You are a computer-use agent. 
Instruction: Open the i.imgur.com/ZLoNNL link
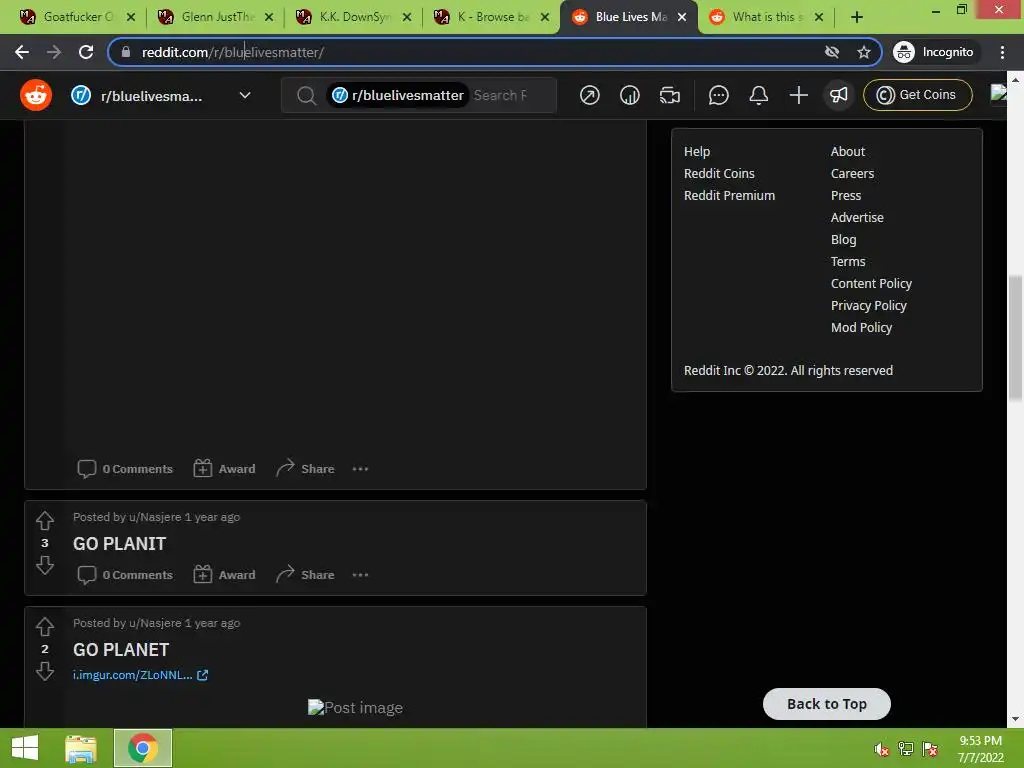click(140, 675)
